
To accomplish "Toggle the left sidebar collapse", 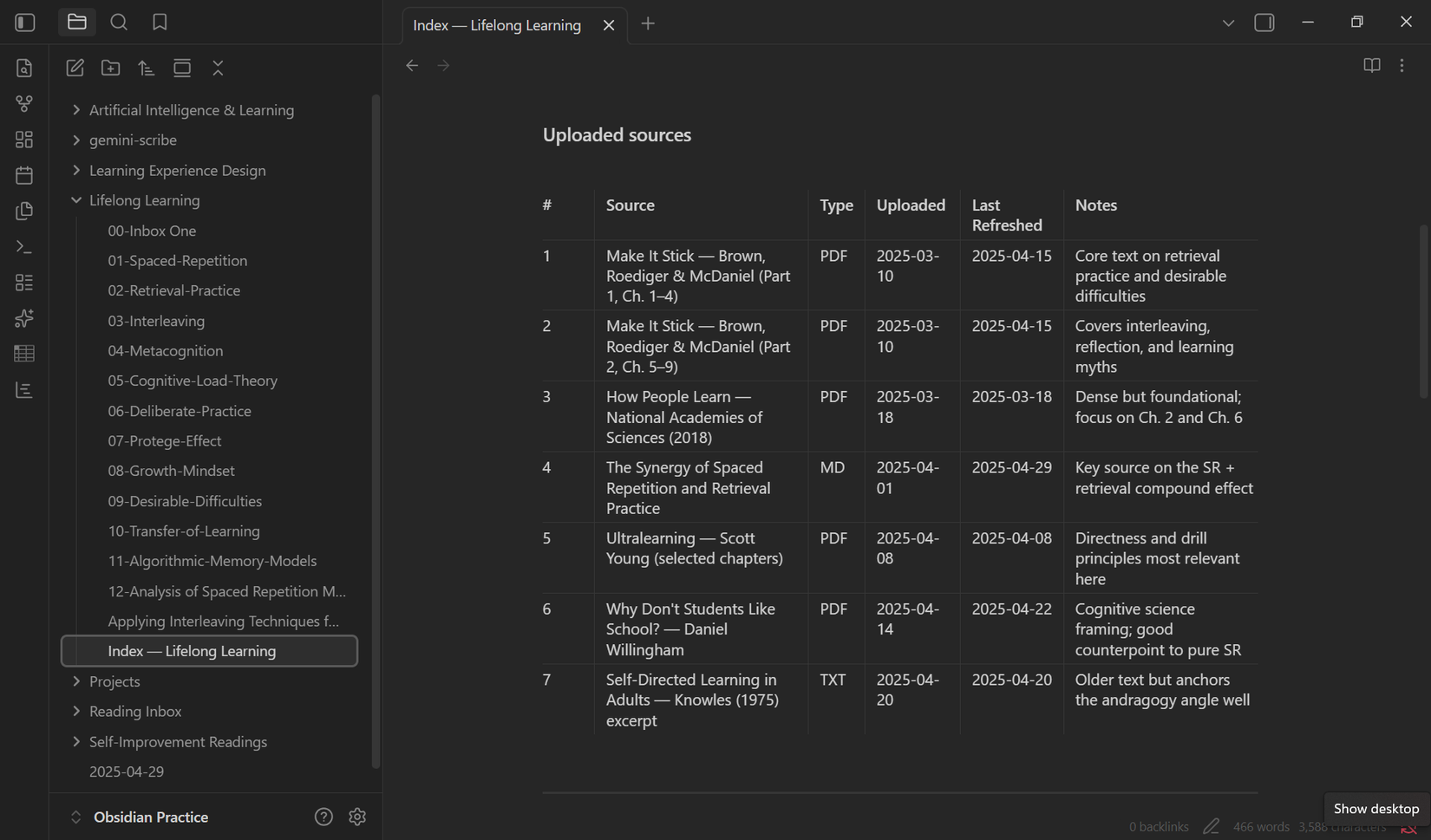I will (25, 23).
